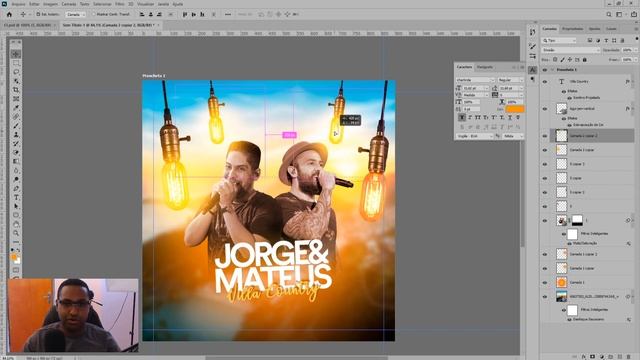Click the orange foreground color swatch

14,257
